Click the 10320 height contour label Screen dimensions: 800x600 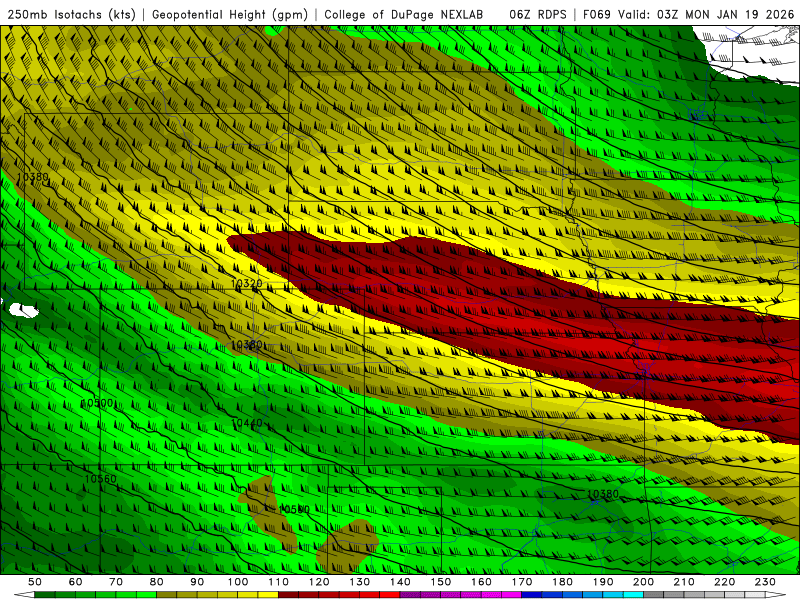coord(246,283)
